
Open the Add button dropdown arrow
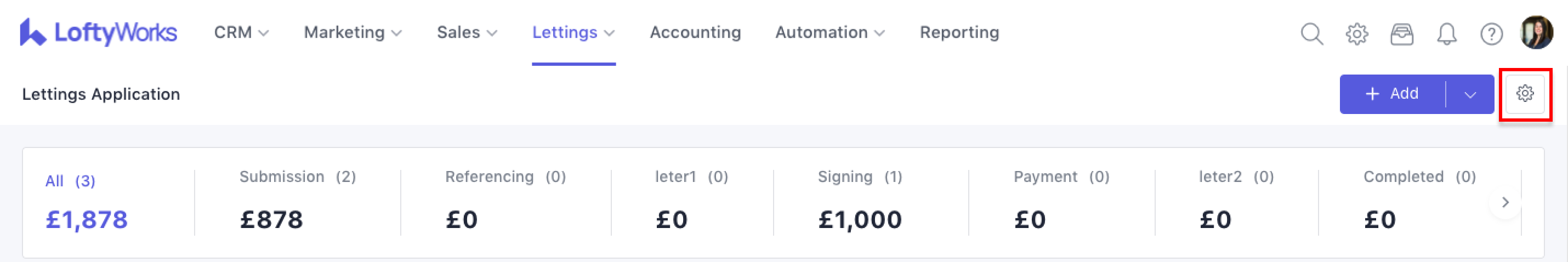point(1470,94)
